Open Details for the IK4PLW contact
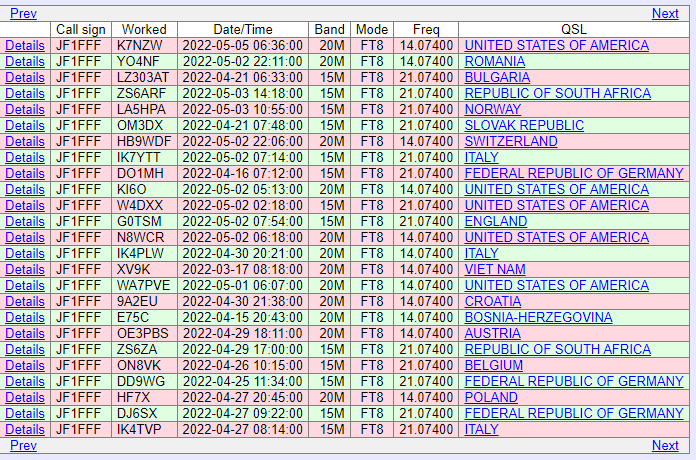The height and width of the screenshot is (460, 696). coord(25,253)
